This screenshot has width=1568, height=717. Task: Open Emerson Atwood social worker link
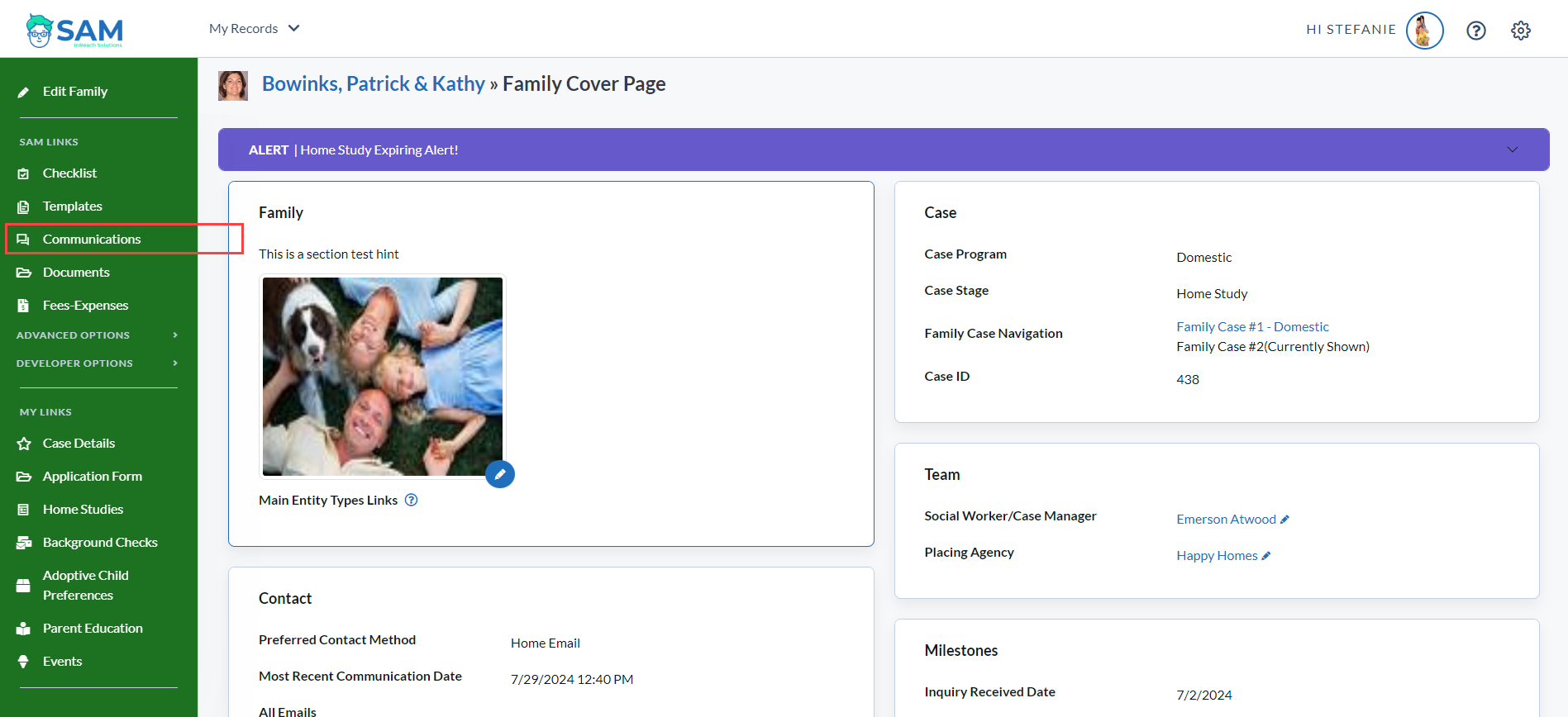point(1226,520)
